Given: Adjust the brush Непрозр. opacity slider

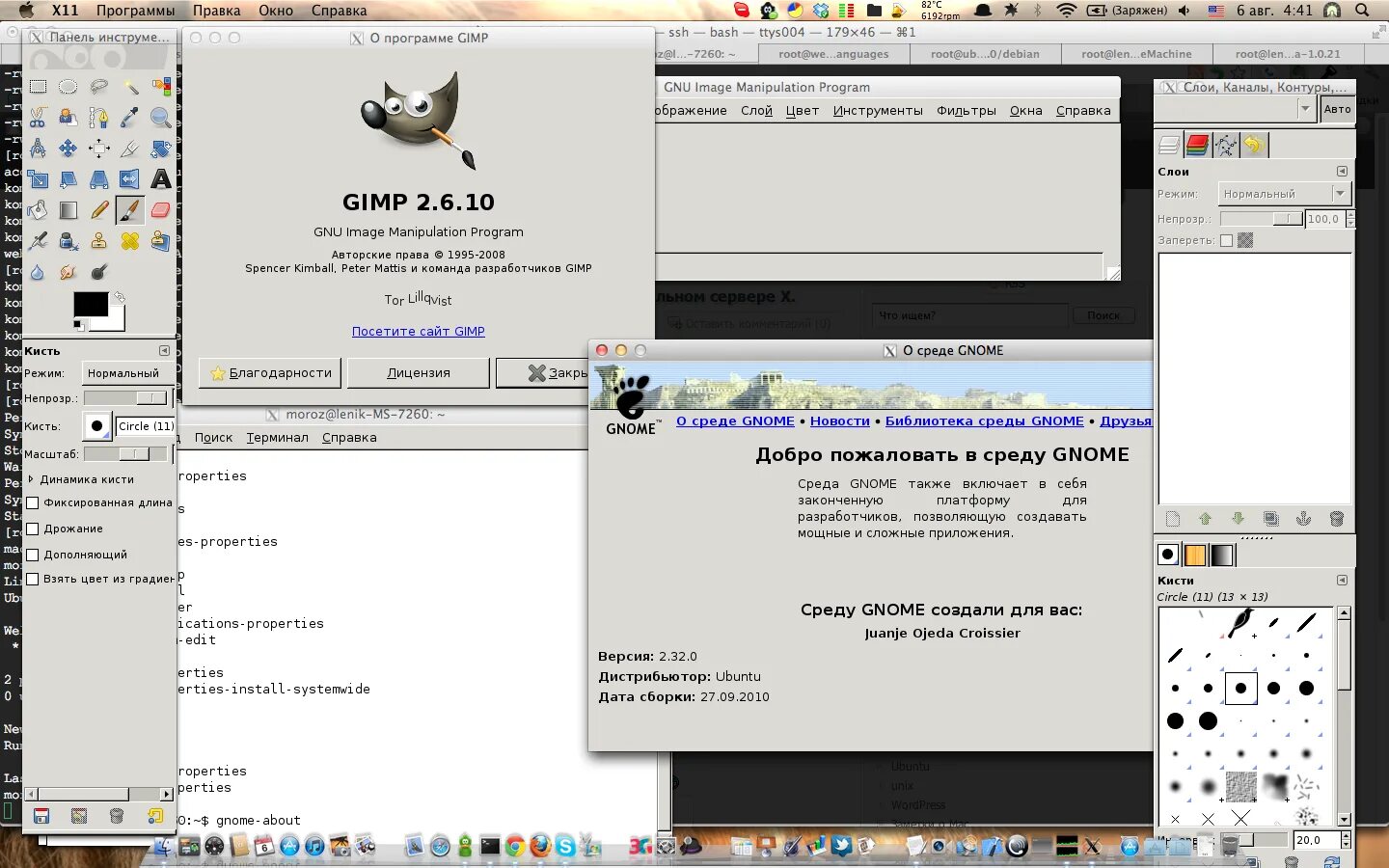Looking at the screenshot, I should tap(126, 398).
